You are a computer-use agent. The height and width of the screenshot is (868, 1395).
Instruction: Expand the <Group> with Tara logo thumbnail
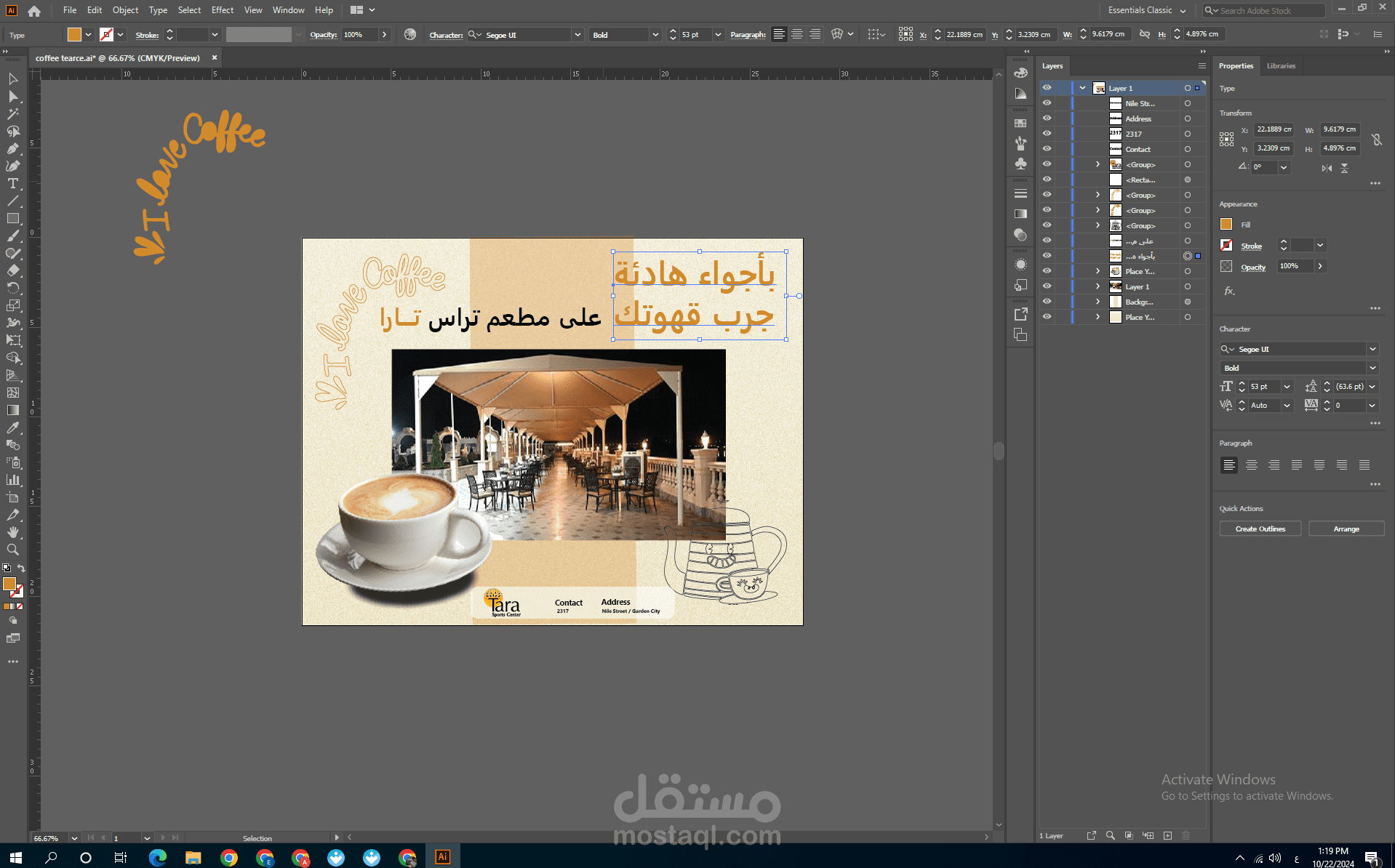click(1098, 164)
